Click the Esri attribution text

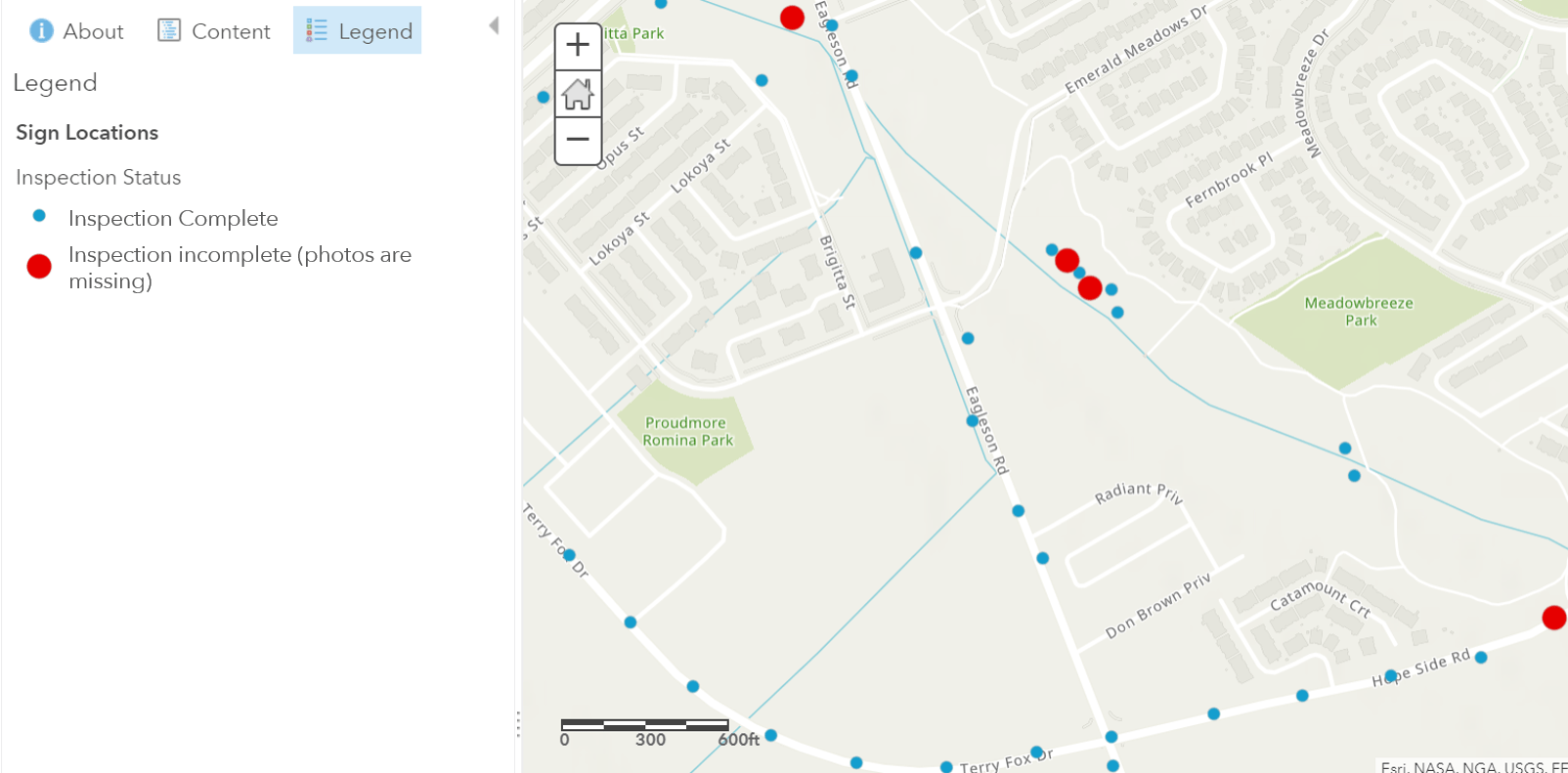(1472, 766)
